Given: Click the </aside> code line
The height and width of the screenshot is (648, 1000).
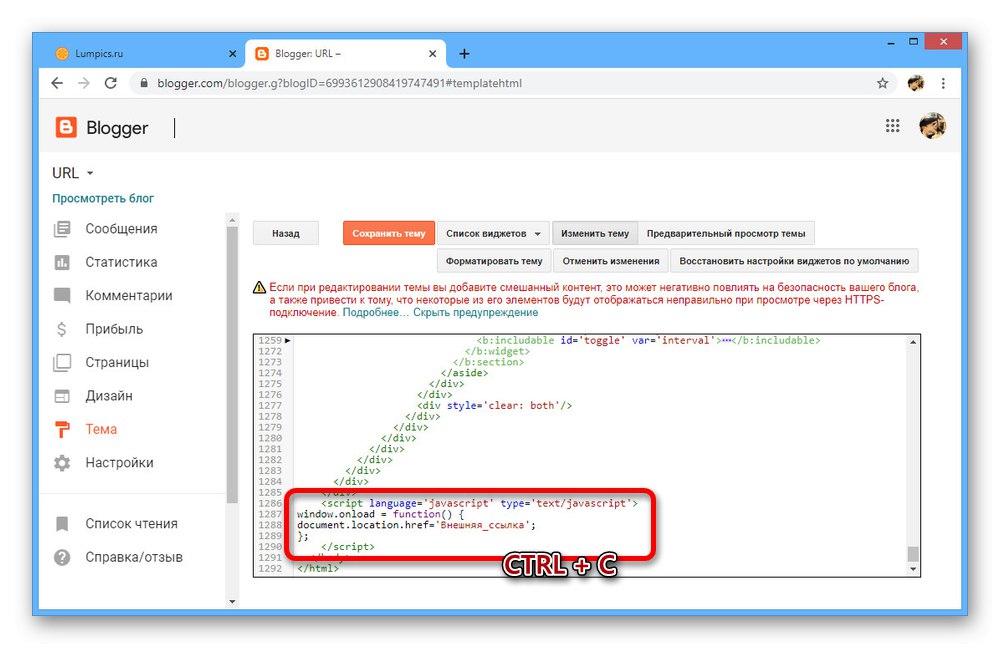Looking at the screenshot, I should 464,373.
